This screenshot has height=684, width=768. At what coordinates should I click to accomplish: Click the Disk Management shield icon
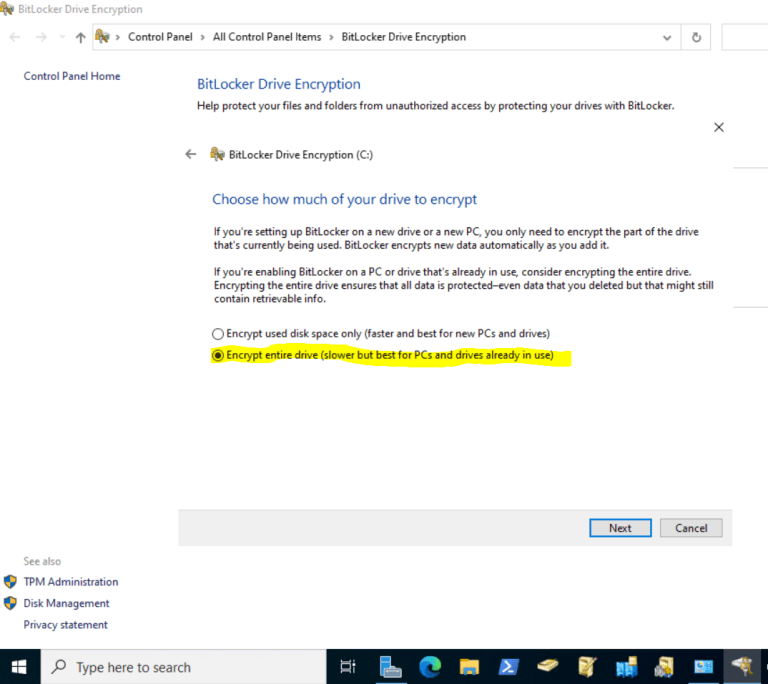(10, 603)
